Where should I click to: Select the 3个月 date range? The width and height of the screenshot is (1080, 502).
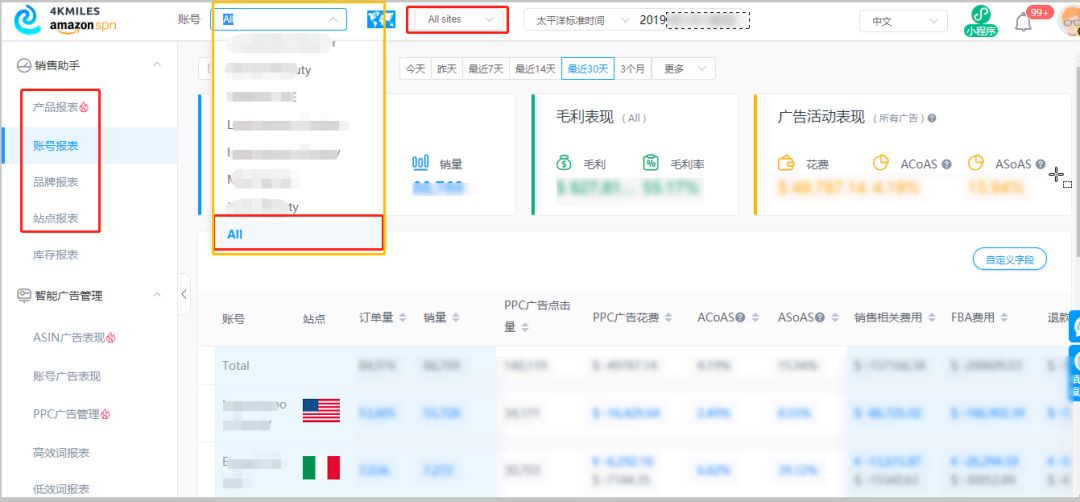[x=633, y=69]
